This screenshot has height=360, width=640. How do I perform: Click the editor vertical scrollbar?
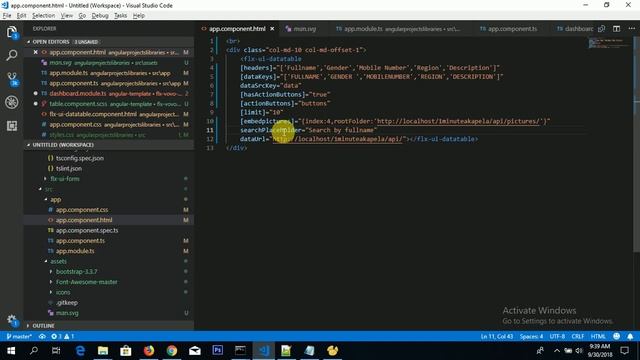[x=636, y=143]
